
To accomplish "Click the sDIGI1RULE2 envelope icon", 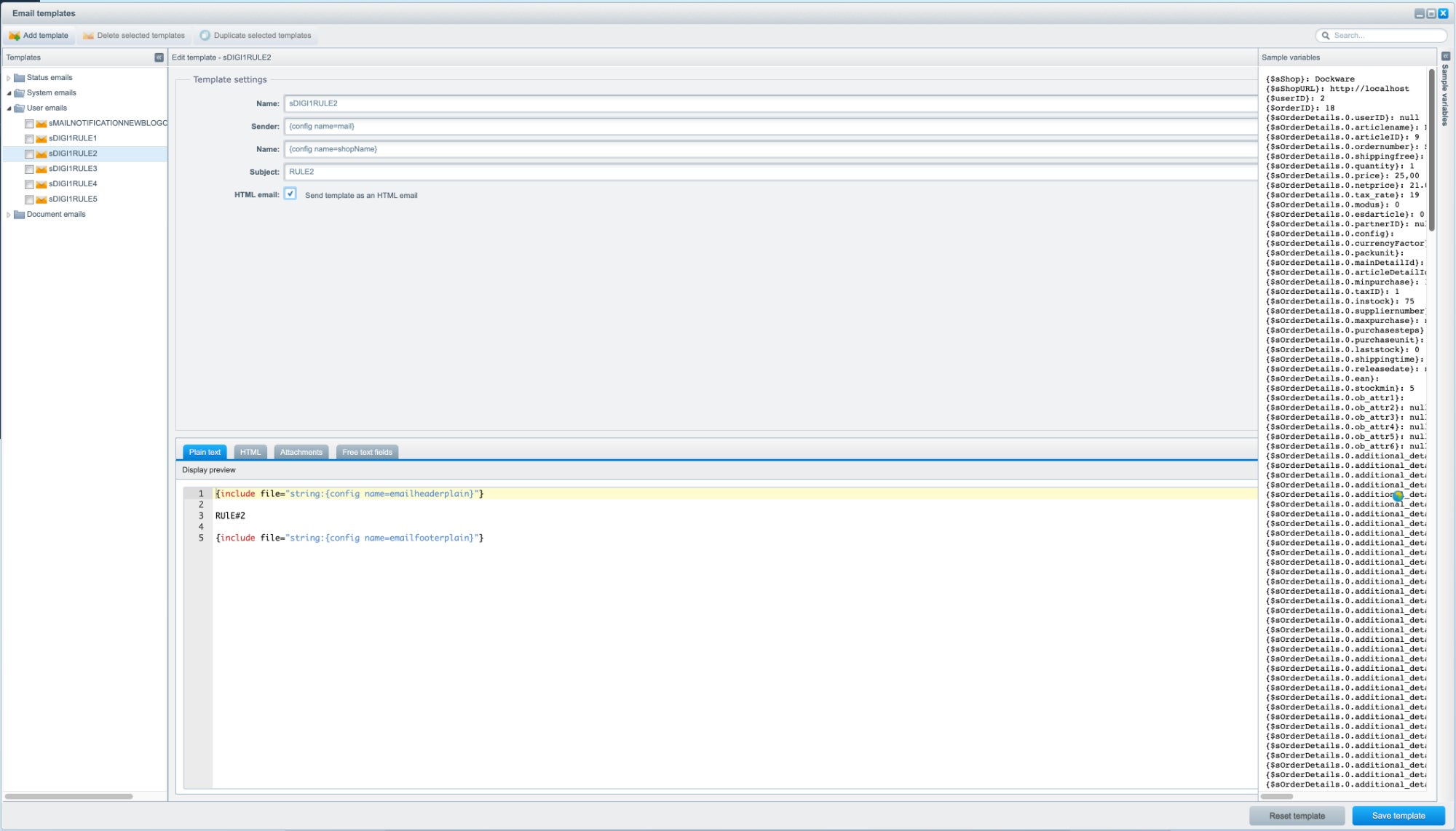I will 41,154.
